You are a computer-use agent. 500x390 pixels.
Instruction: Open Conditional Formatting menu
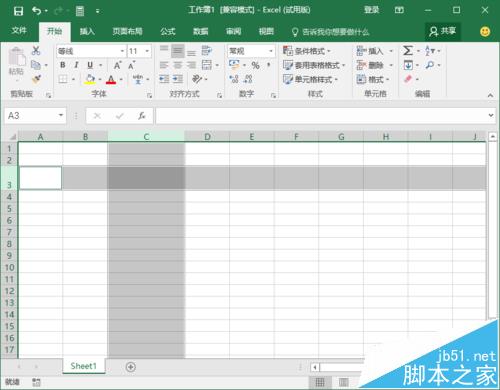tap(307, 51)
